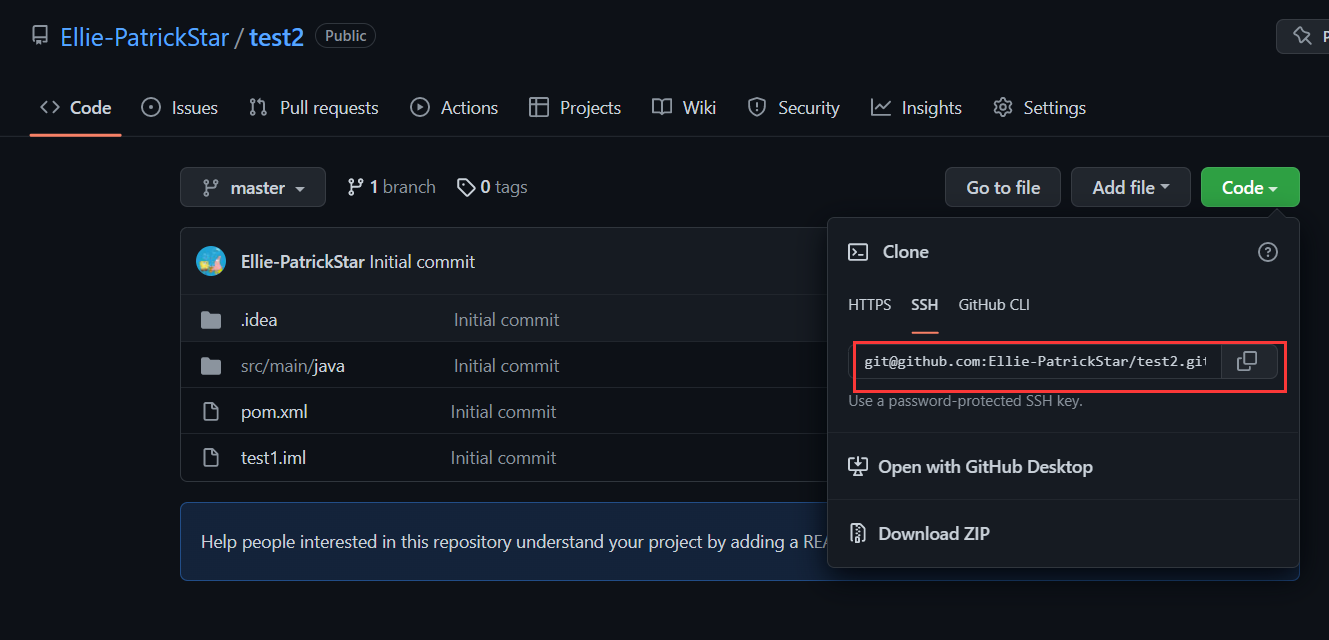Viewport: 1329px width, 640px height.
Task: Switch to the GitHub CLI clone tab
Action: (x=994, y=305)
